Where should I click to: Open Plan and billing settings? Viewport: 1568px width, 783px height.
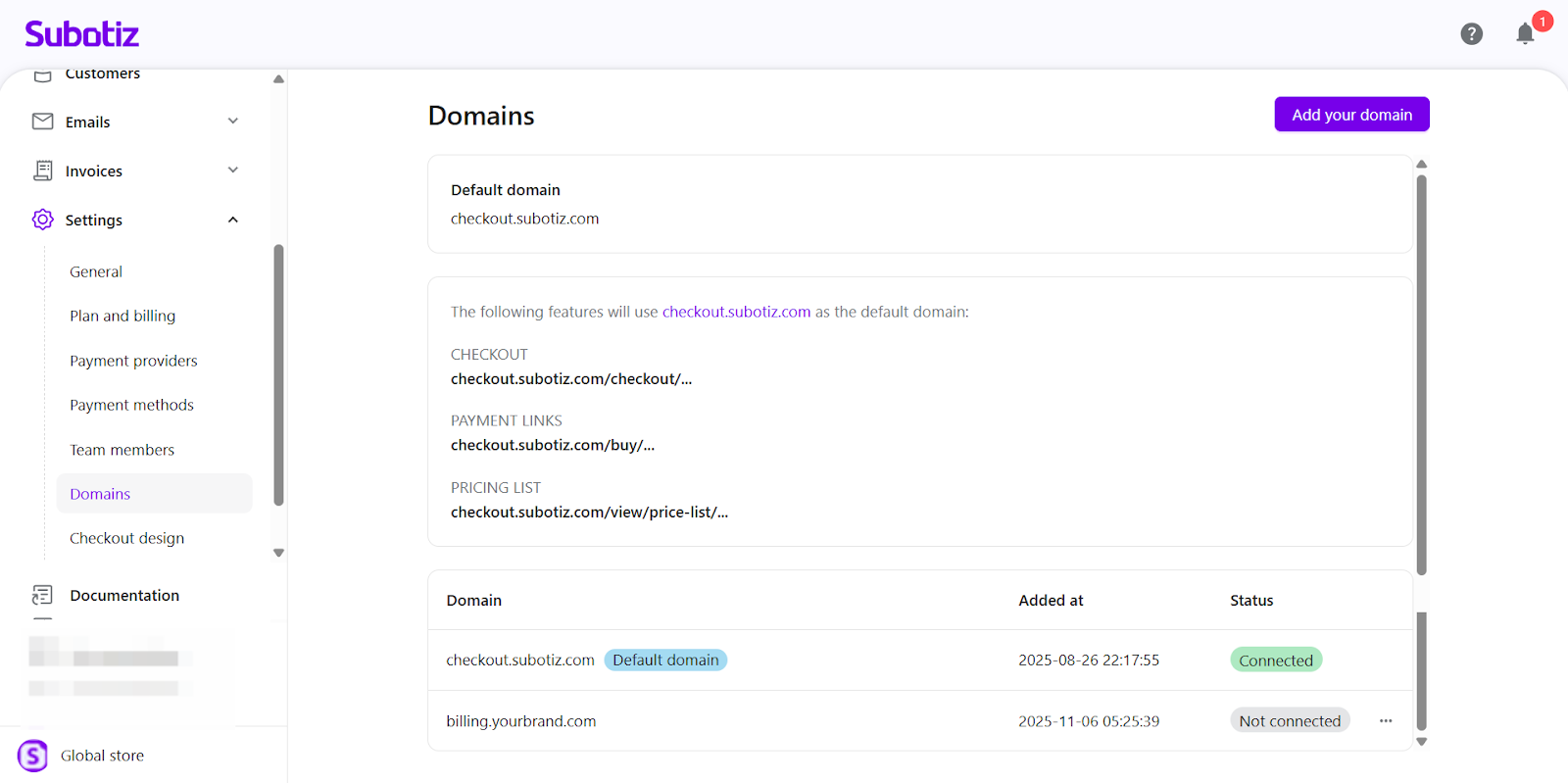coord(122,316)
